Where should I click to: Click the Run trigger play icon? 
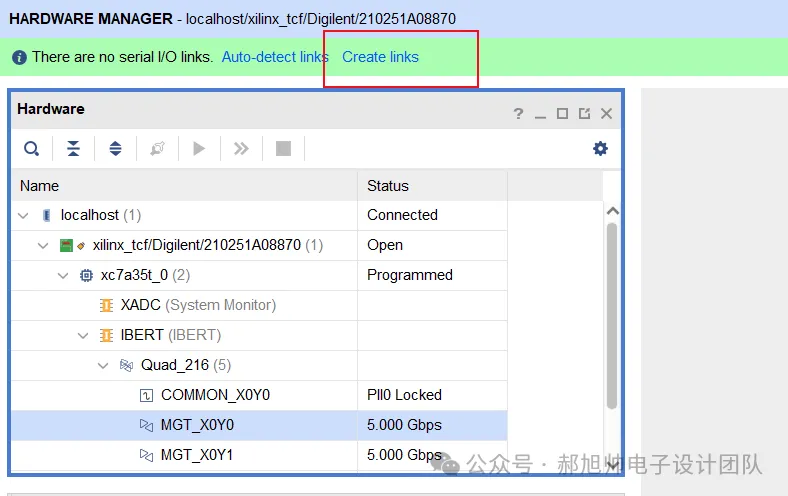tap(199, 149)
